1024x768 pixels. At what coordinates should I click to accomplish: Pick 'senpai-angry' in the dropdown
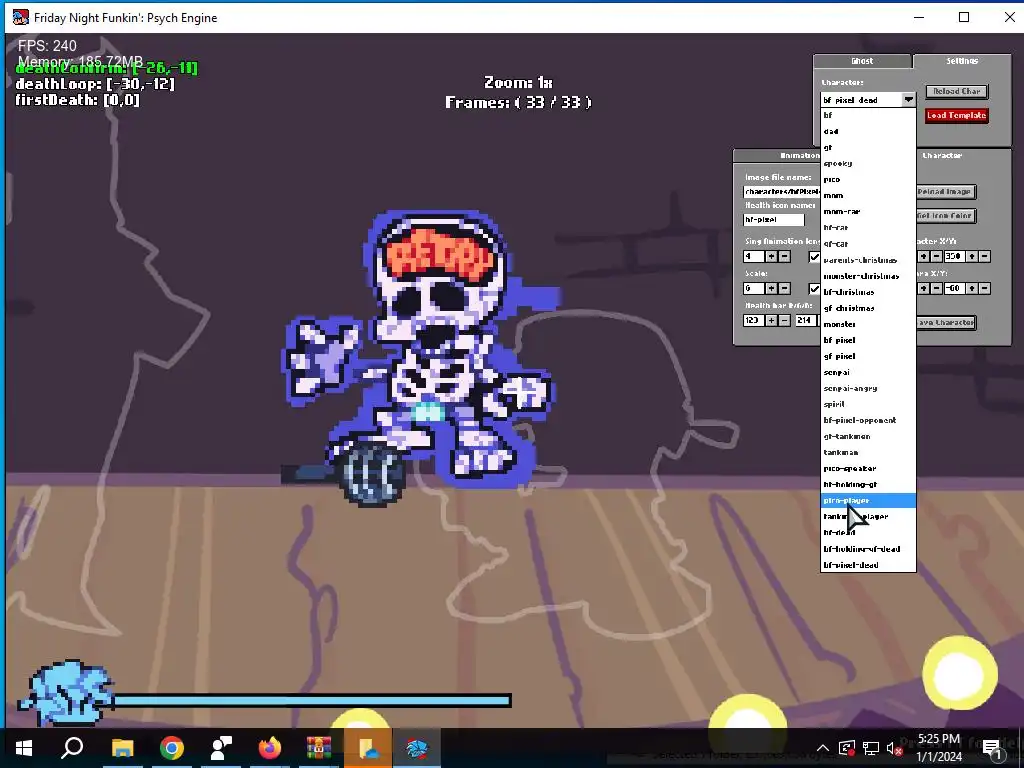868,388
